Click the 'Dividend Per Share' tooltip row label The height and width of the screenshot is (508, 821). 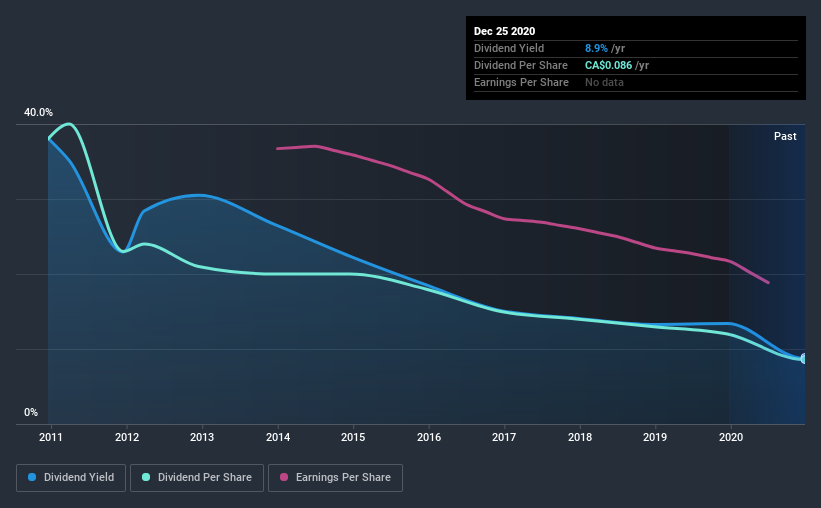(520, 65)
